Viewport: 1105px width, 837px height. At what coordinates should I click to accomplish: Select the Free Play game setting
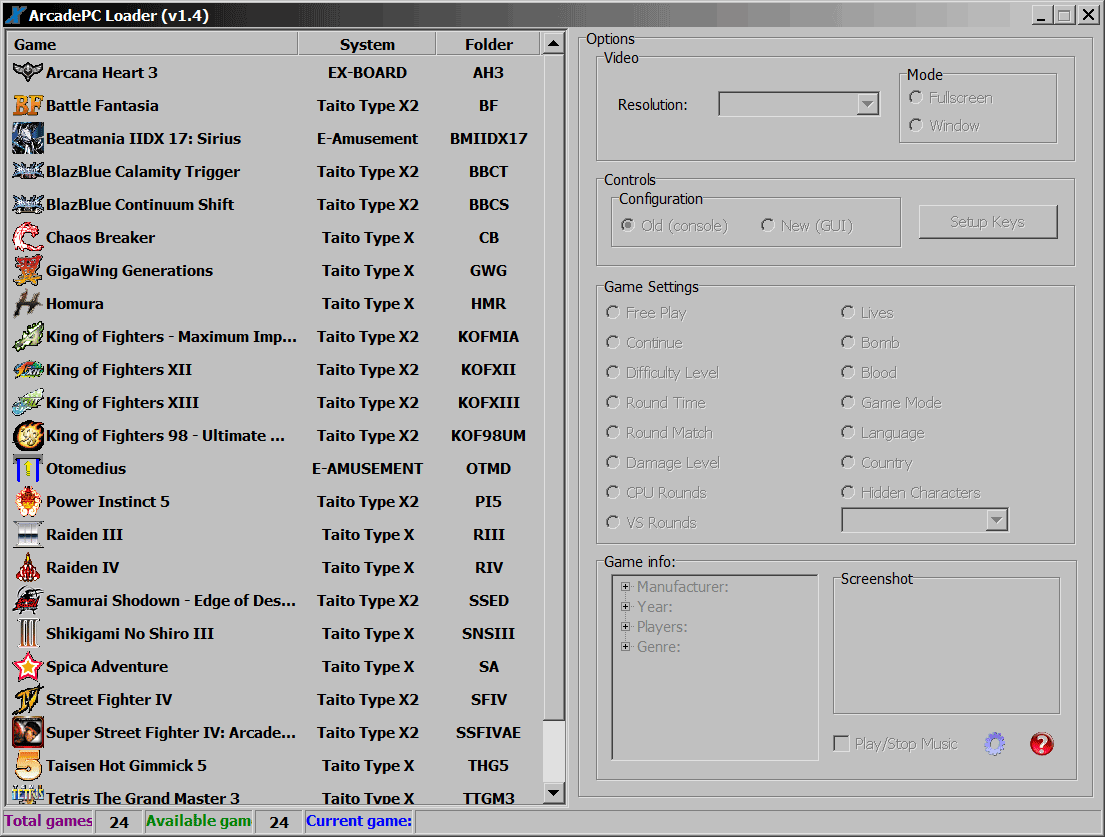click(613, 313)
